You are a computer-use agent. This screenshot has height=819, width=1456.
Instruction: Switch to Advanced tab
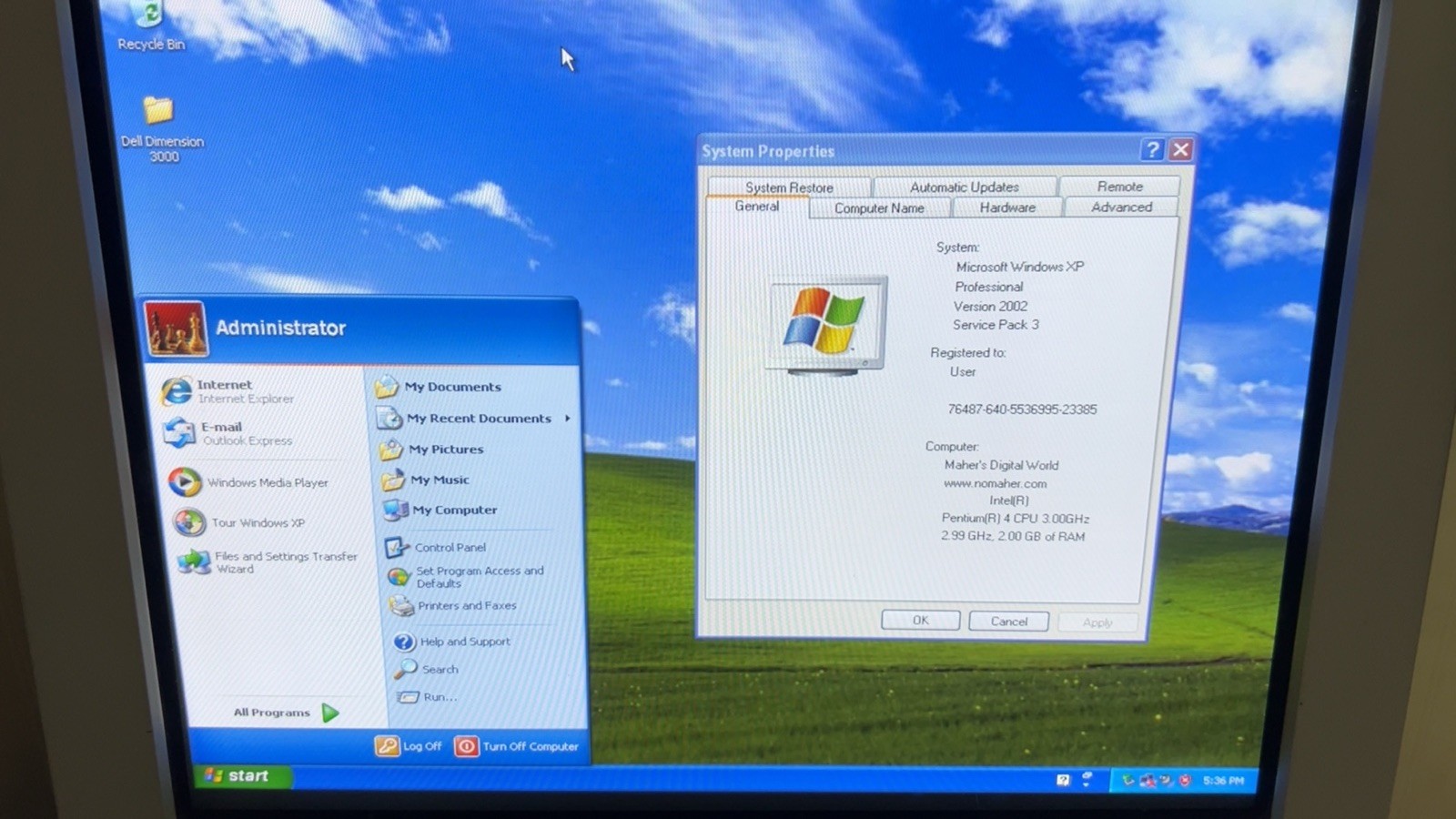(1121, 207)
